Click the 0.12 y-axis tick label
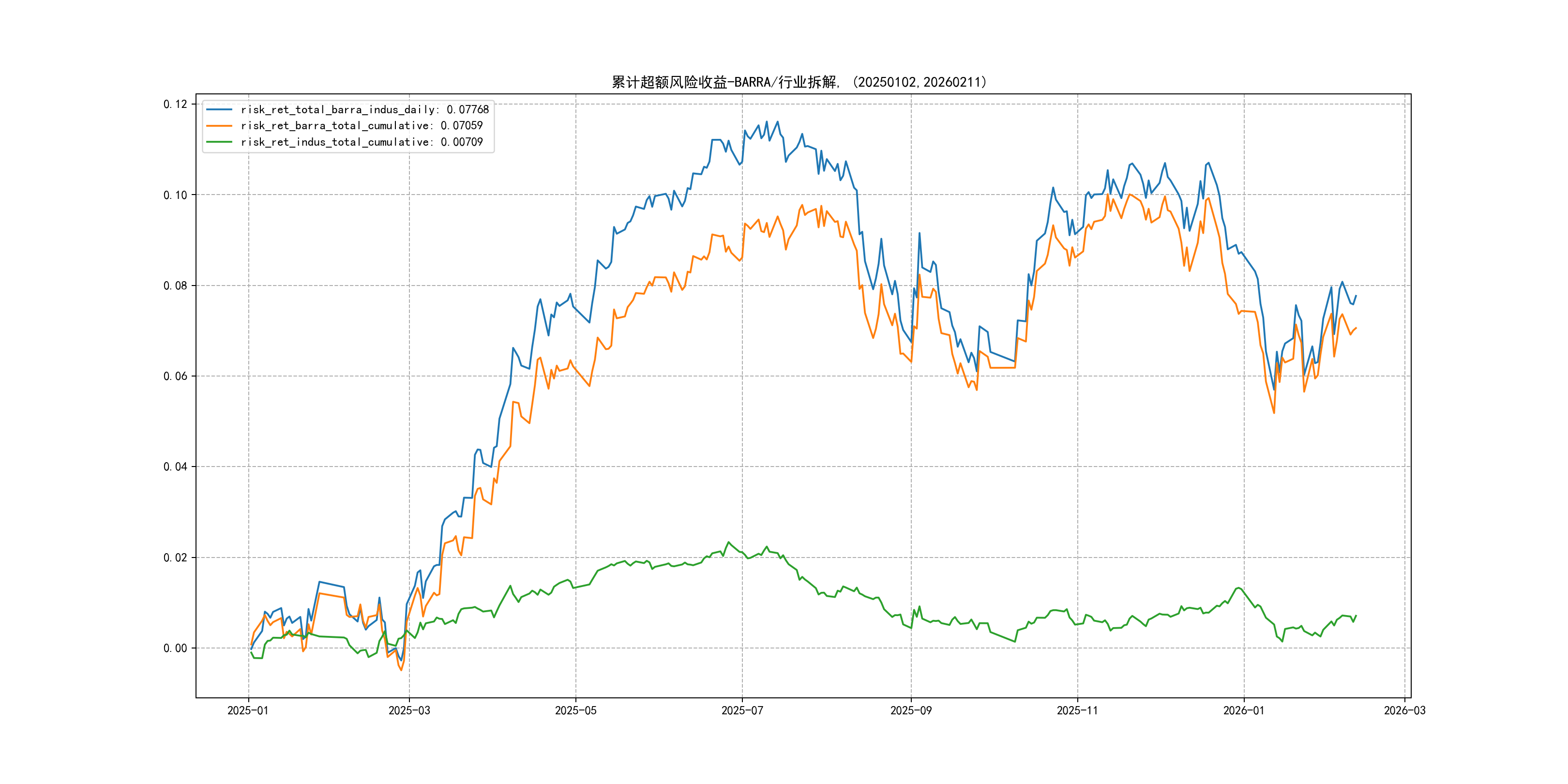Image resolution: width=1568 pixels, height=784 pixels. tap(175, 104)
